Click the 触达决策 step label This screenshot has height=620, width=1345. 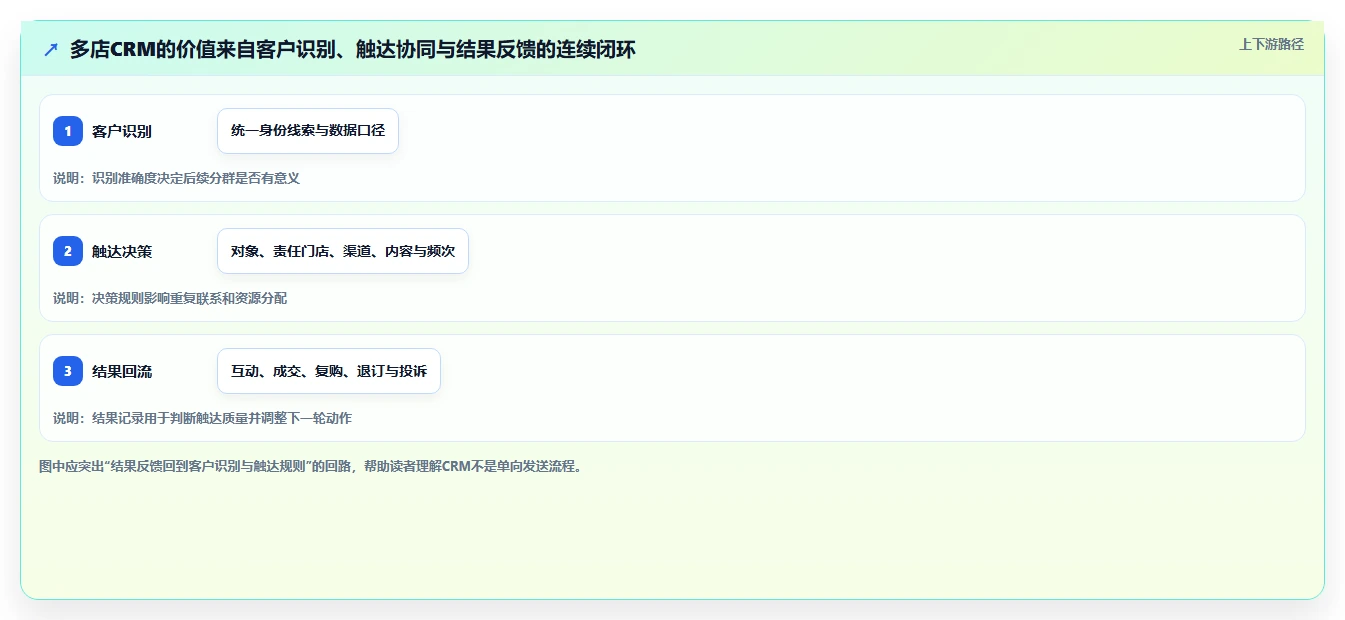point(122,251)
